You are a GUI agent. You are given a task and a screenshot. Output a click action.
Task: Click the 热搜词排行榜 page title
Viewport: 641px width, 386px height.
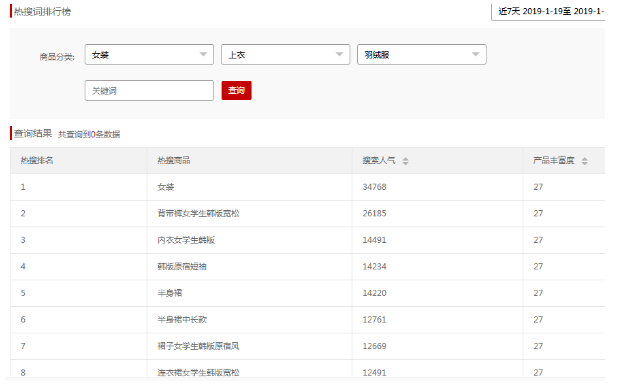pos(42,11)
